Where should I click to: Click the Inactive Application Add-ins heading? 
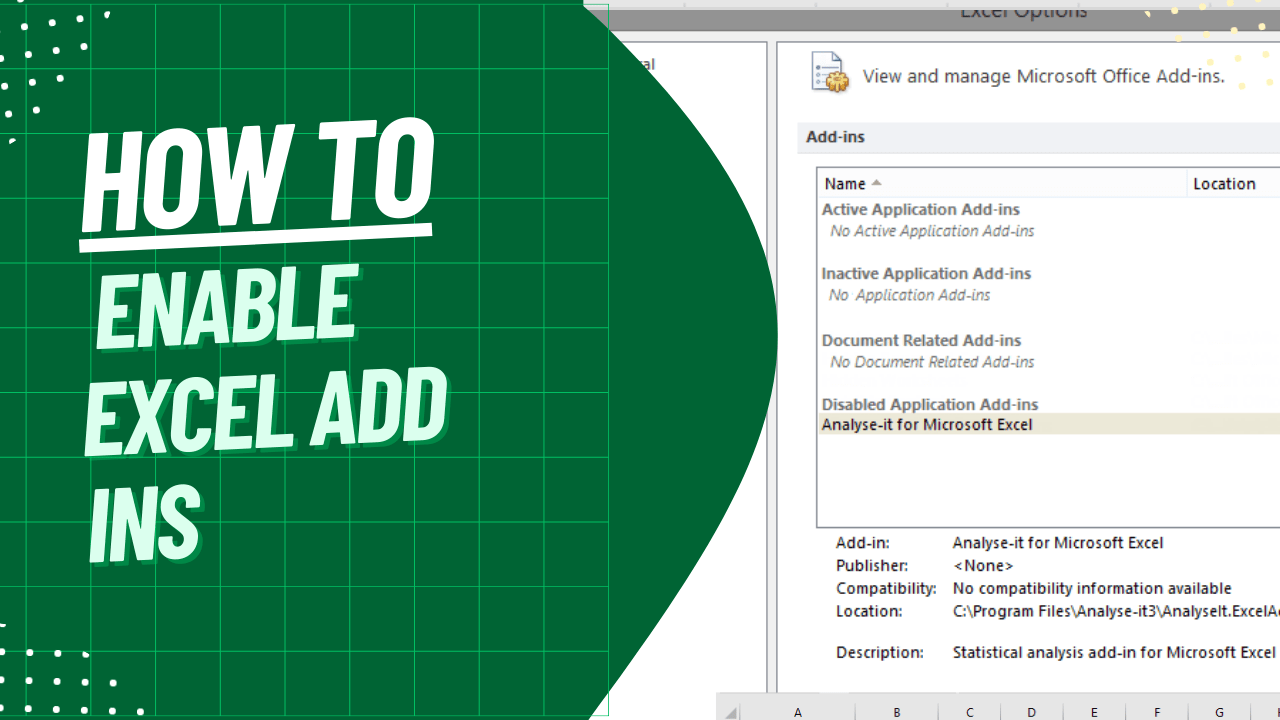(926, 273)
